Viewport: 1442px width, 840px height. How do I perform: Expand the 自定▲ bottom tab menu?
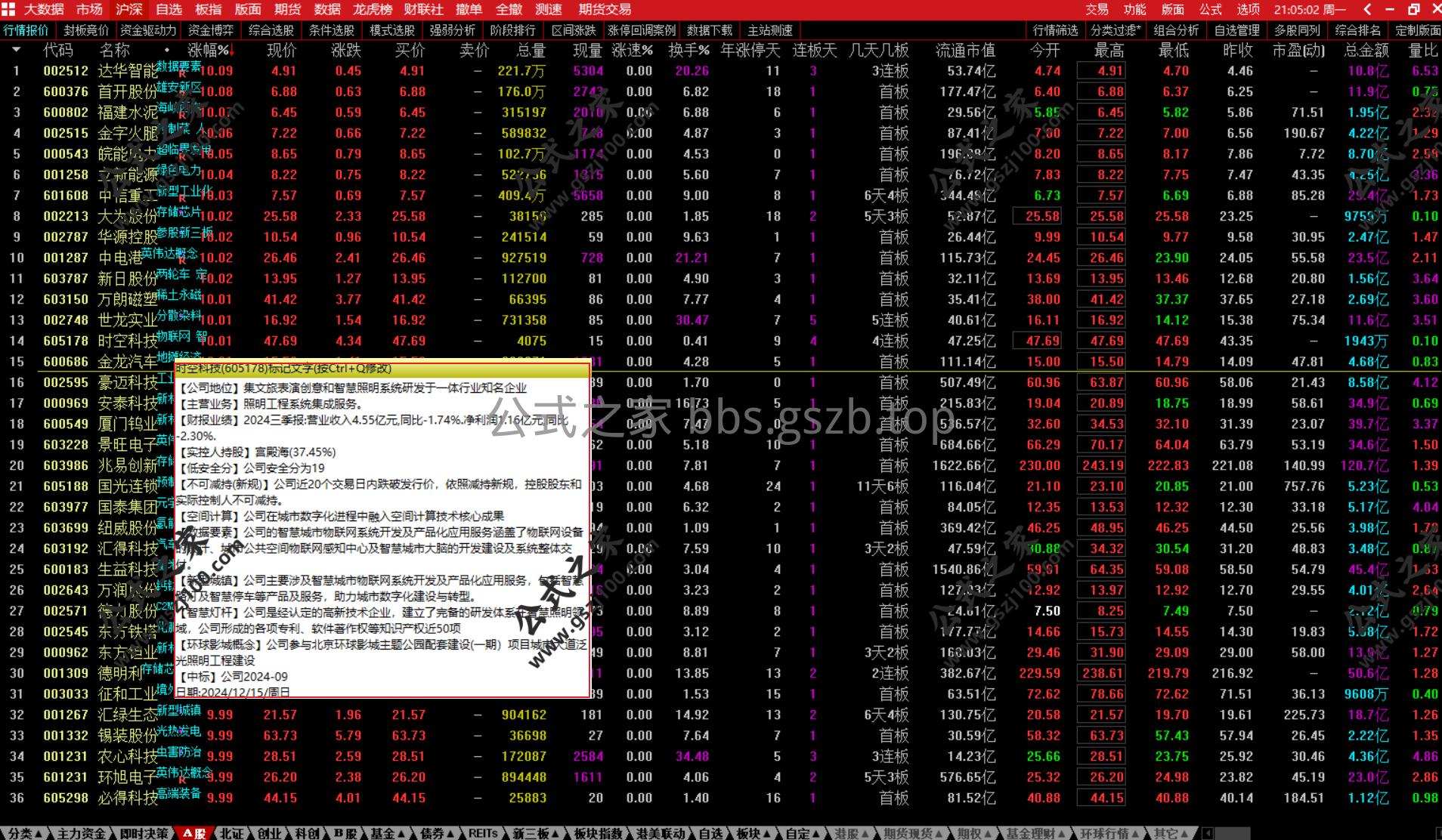(x=803, y=833)
